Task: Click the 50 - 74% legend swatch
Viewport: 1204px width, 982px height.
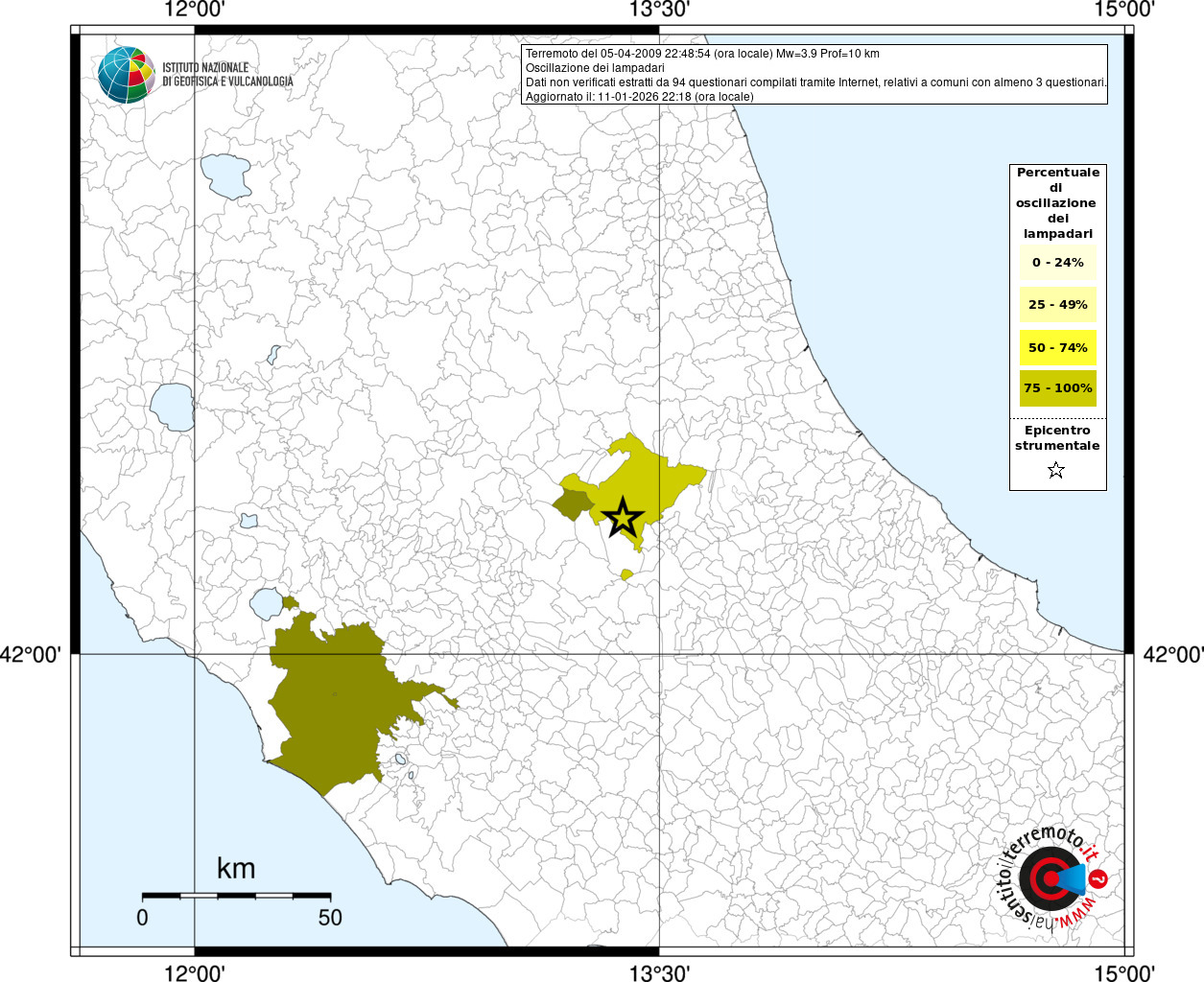Action: tap(1057, 347)
